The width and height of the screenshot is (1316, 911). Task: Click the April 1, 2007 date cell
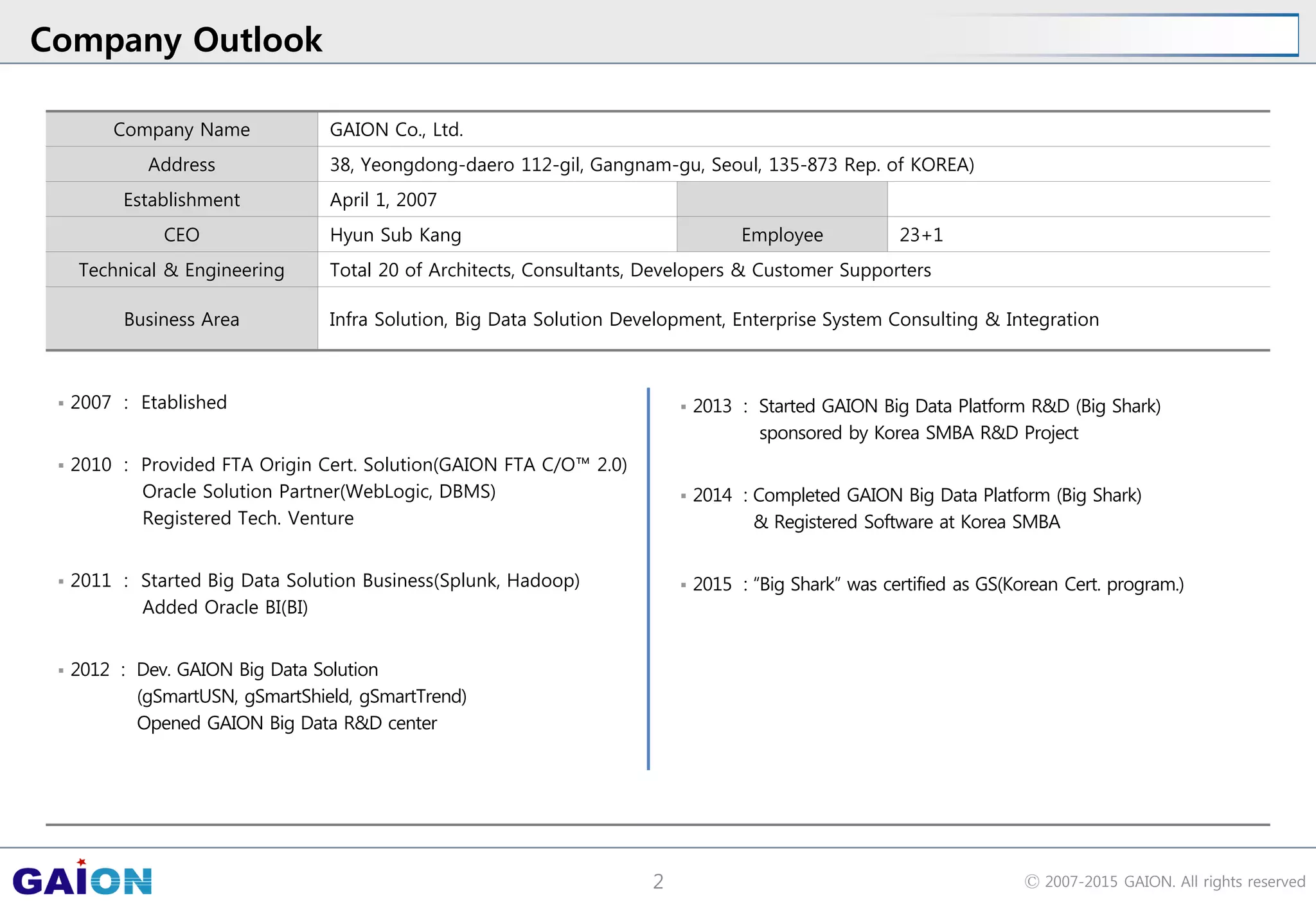[x=383, y=200]
